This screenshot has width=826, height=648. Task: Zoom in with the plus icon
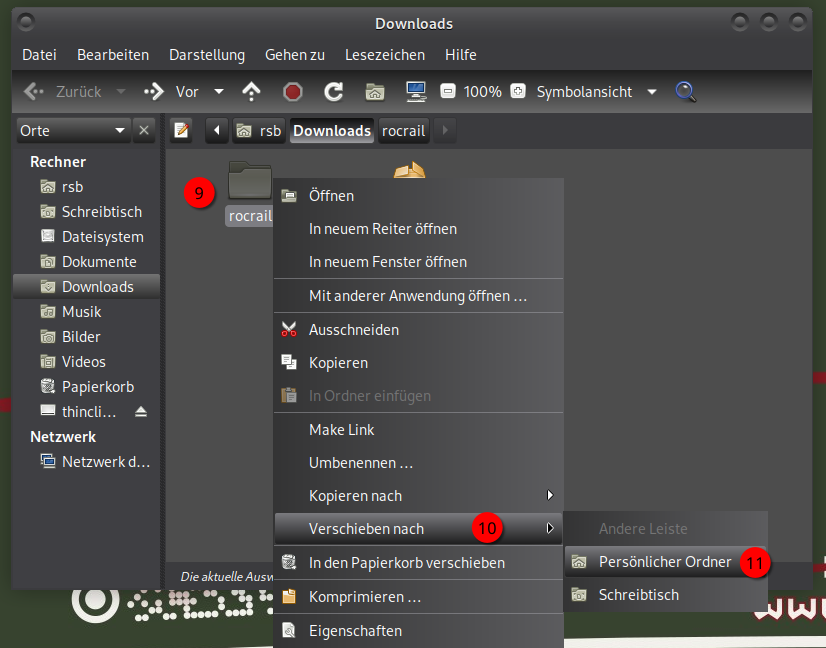tap(518, 92)
